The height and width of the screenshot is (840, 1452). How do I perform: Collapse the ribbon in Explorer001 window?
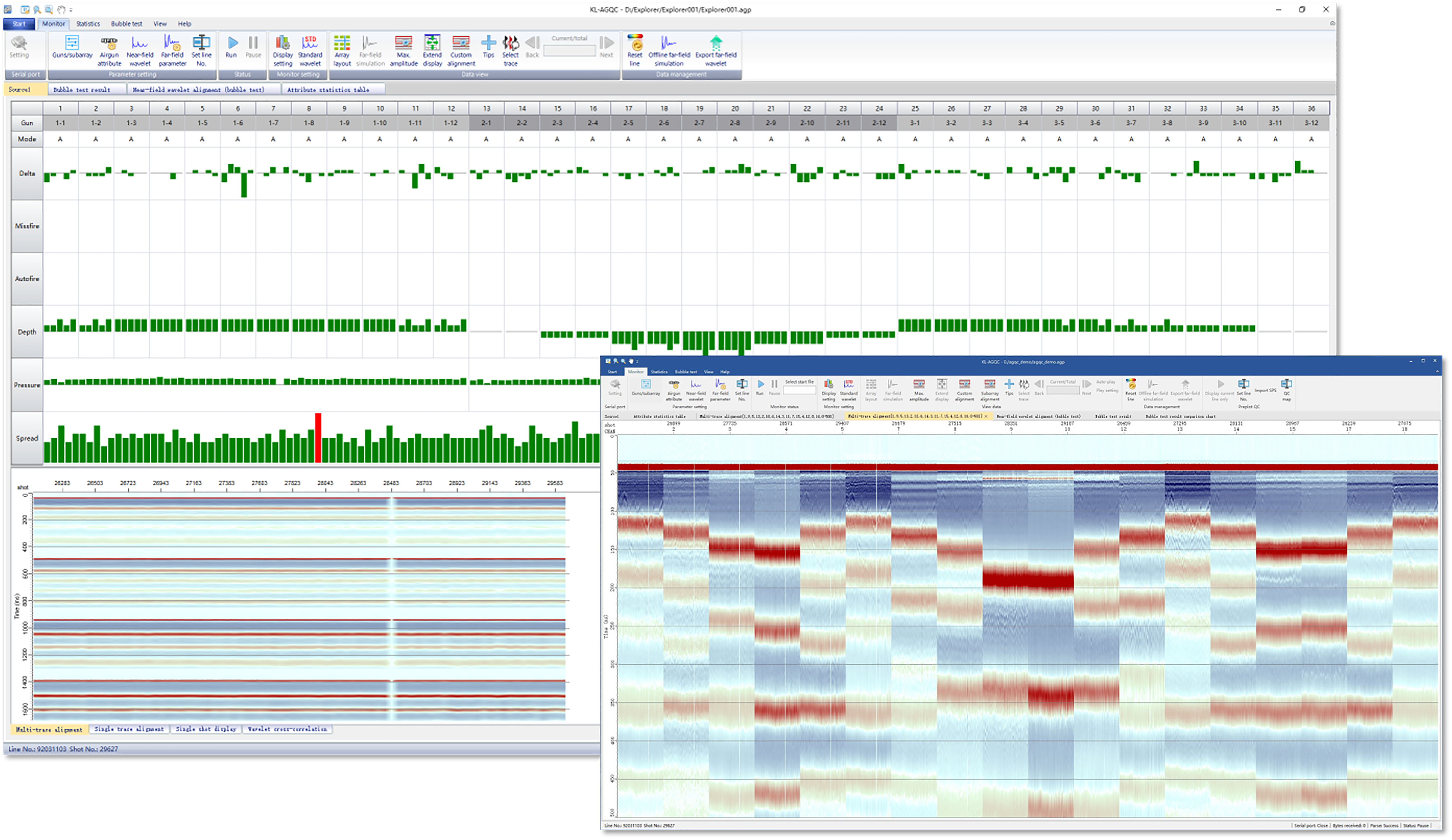[x=1332, y=23]
